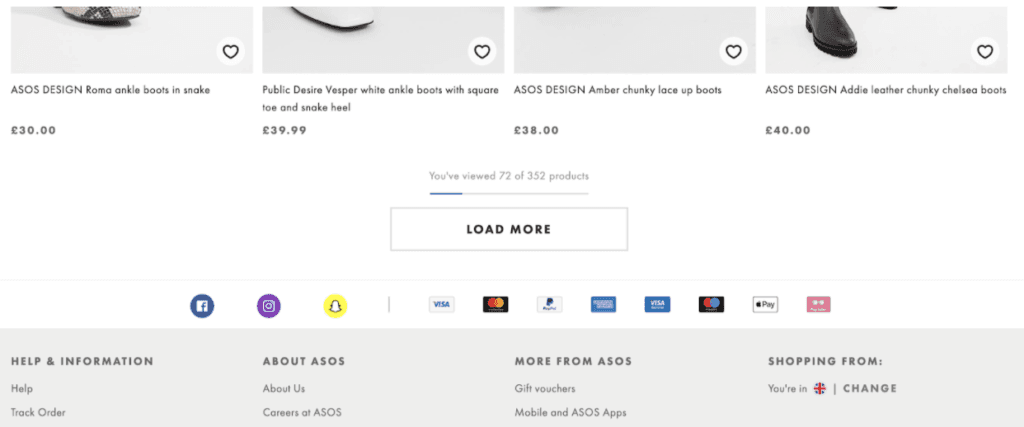Click the American Express icon

603,304
